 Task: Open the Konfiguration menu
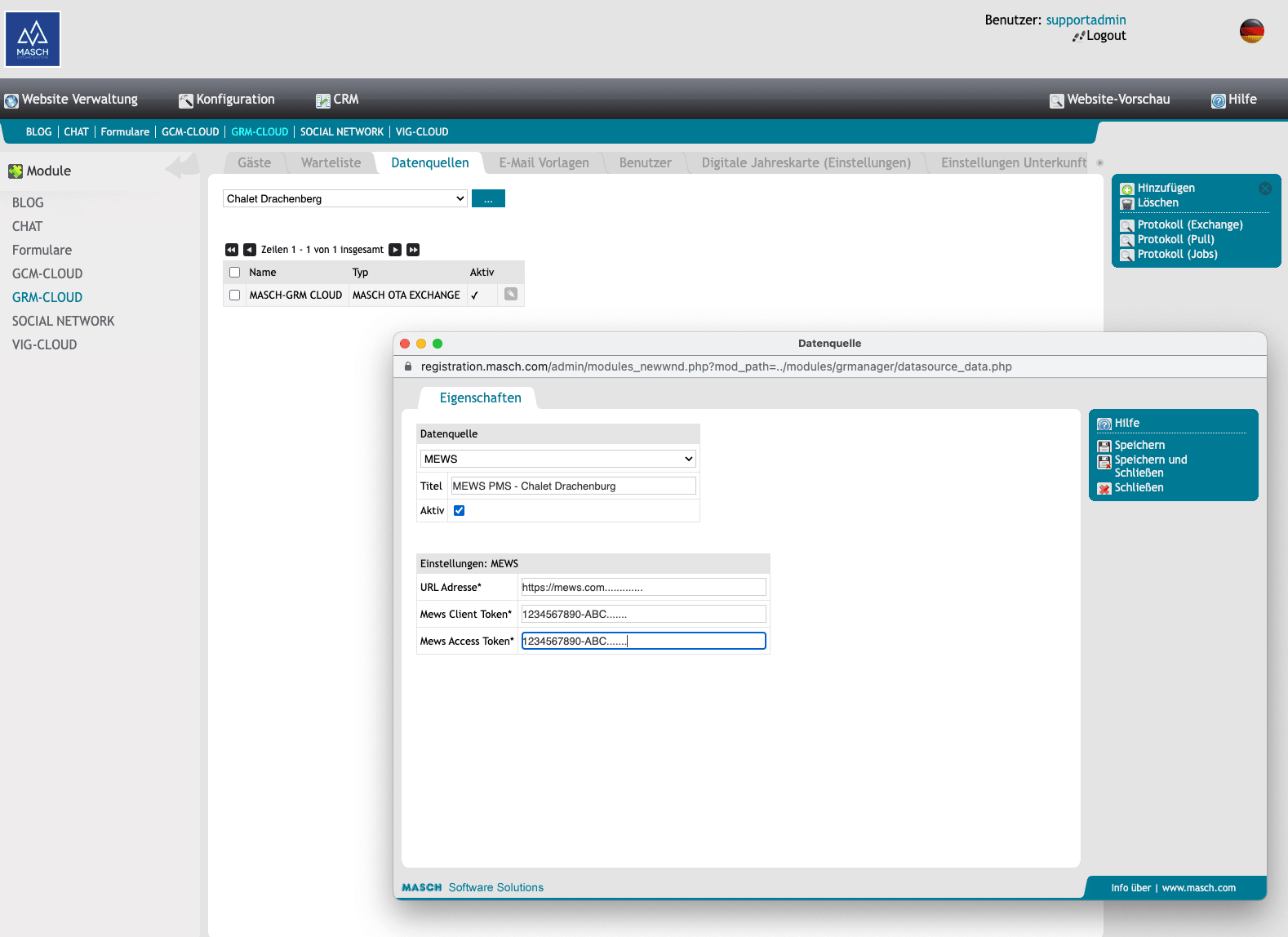pos(227,100)
